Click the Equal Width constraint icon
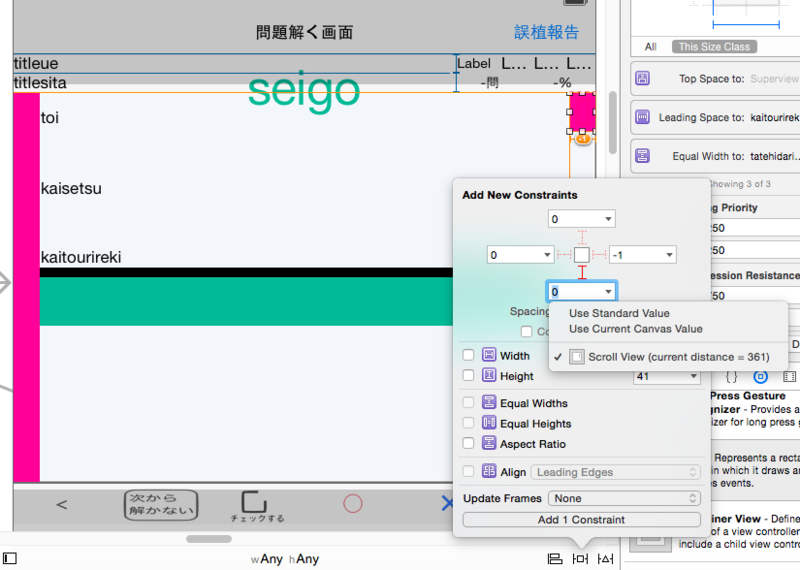 [642, 156]
